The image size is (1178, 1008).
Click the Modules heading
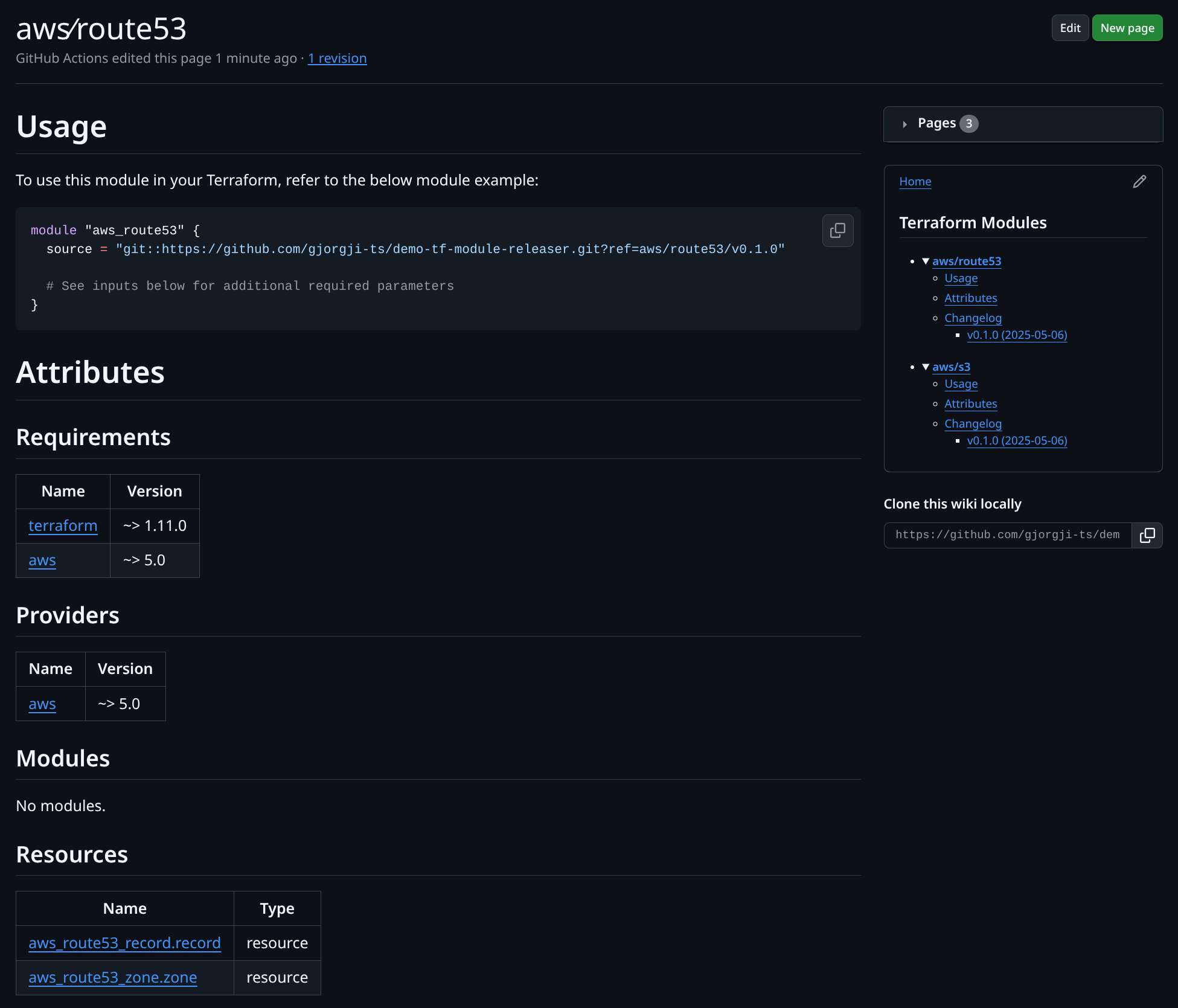coord(63,759)
